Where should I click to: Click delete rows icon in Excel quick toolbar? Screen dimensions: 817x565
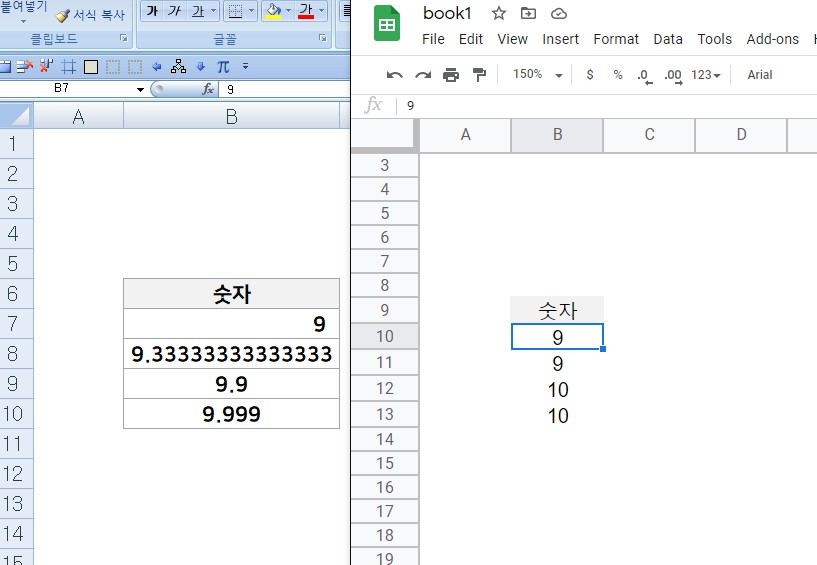(x=24, y=66)
